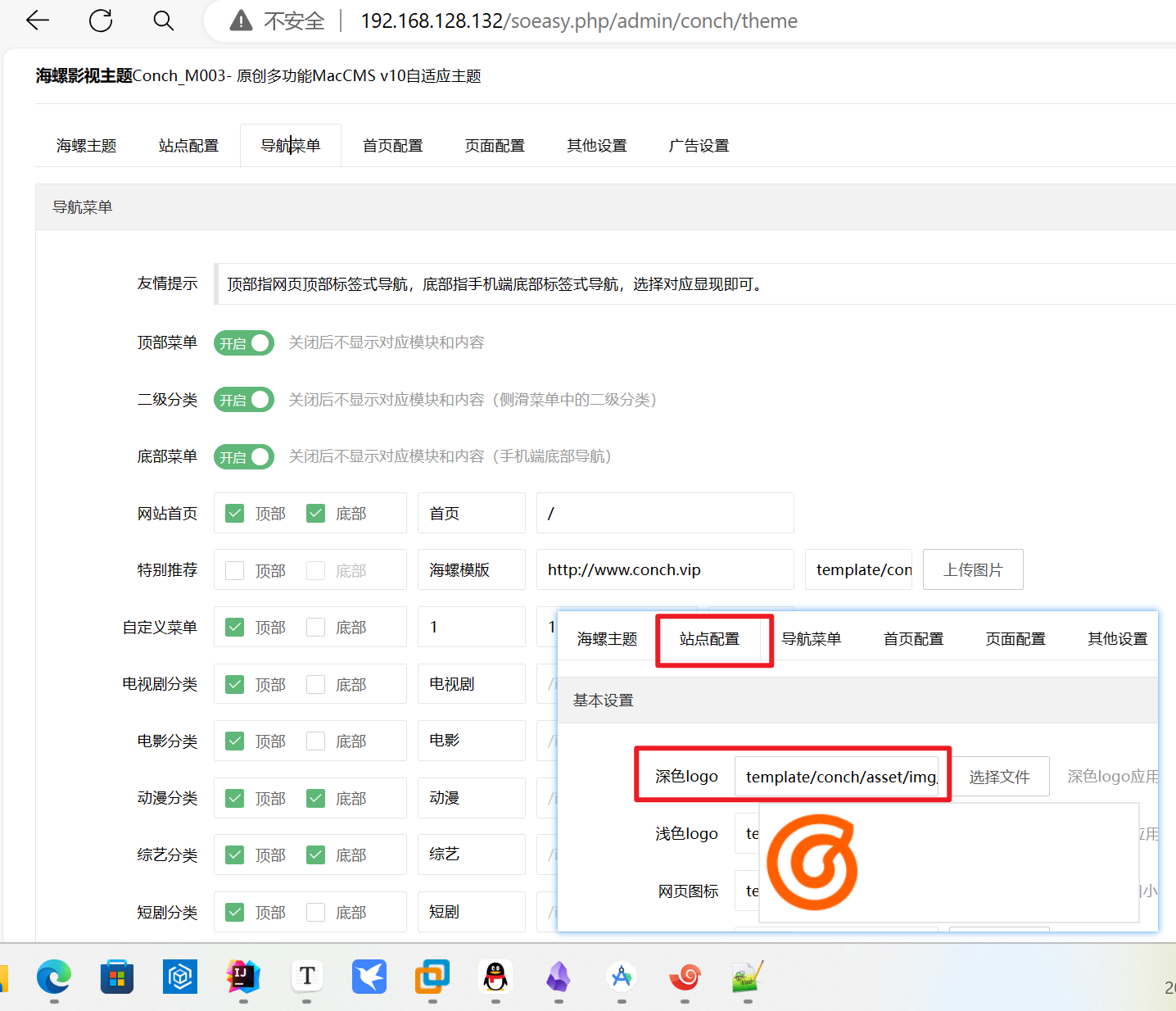The width and height of the screenshot is (1176, 1011).
Task: Open Android Studio from the taskbar
Action: click(x=622, y=977)
